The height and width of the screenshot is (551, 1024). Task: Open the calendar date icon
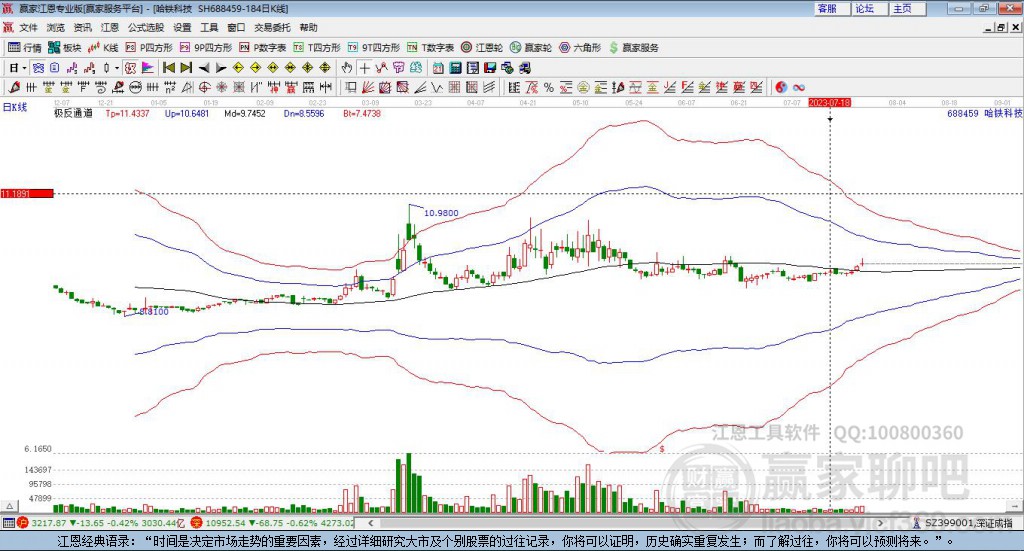[x=438, y=68]
